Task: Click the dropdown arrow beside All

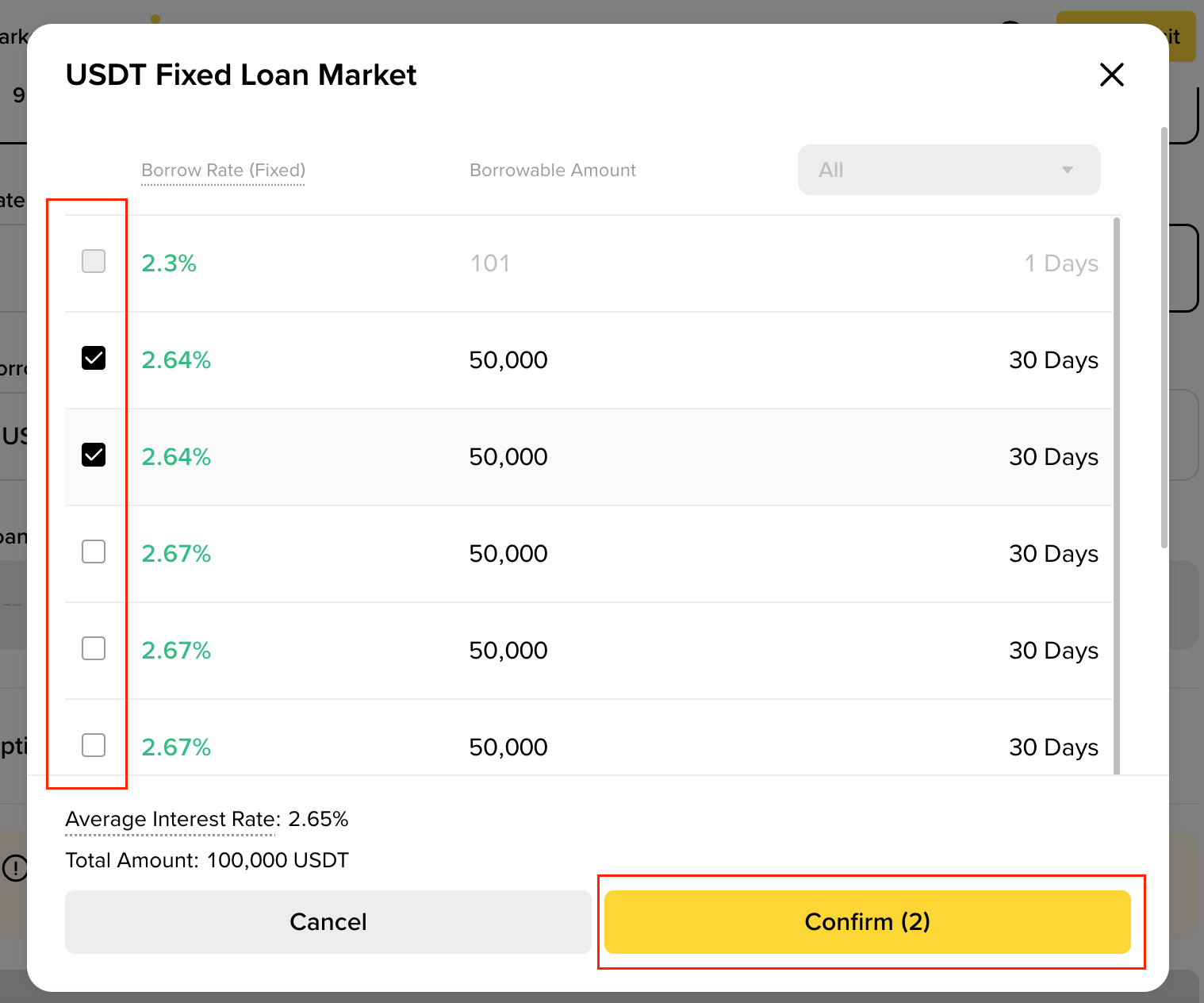Action: point(1068,170)
